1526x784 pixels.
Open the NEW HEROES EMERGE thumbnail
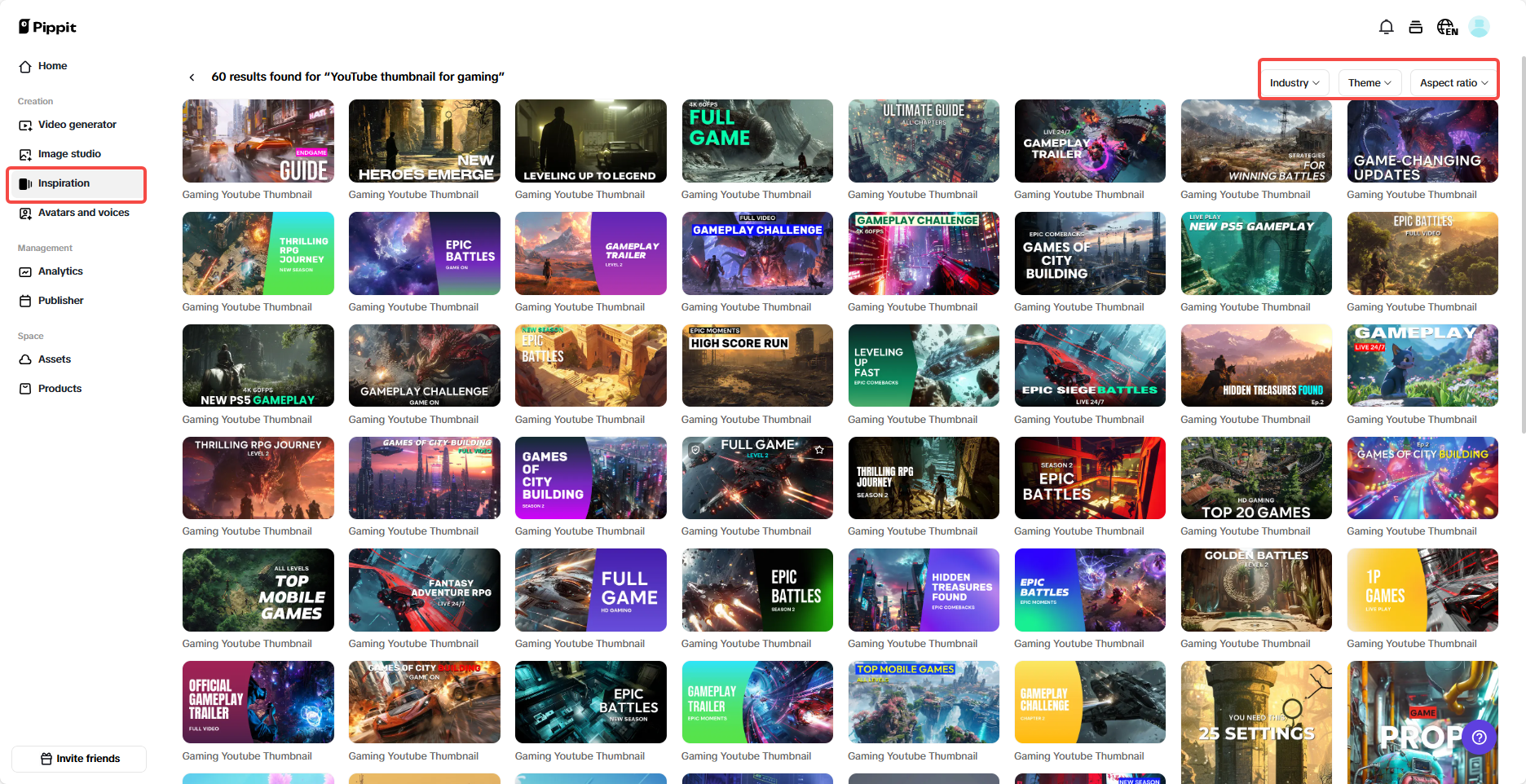coord(425,141)
